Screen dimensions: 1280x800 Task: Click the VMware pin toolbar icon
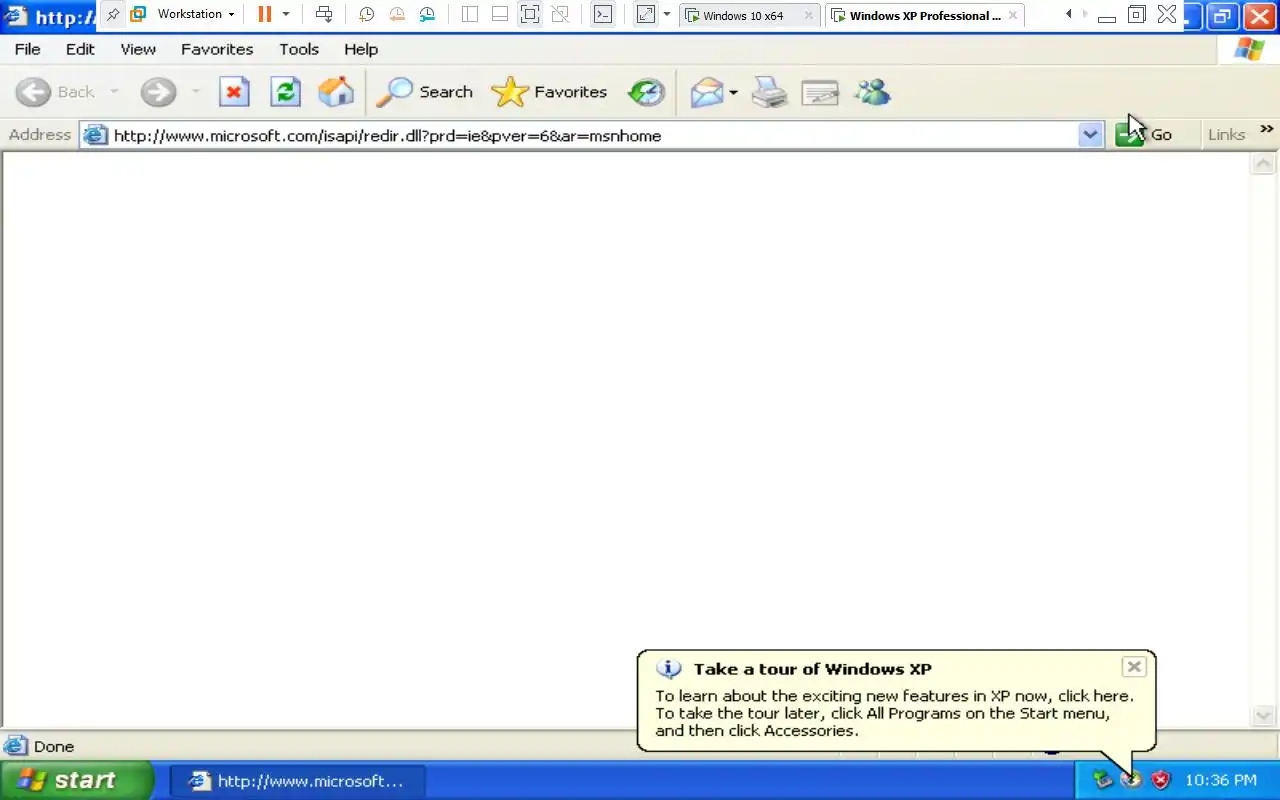click(x=112, y=14)
